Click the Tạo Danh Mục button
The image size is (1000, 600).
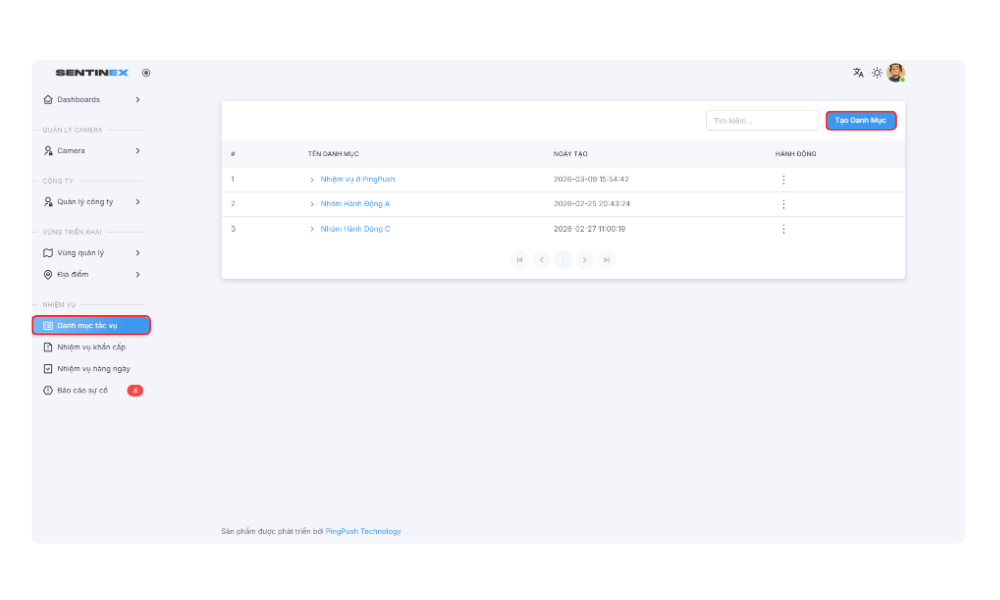click(x=860, y=120)
